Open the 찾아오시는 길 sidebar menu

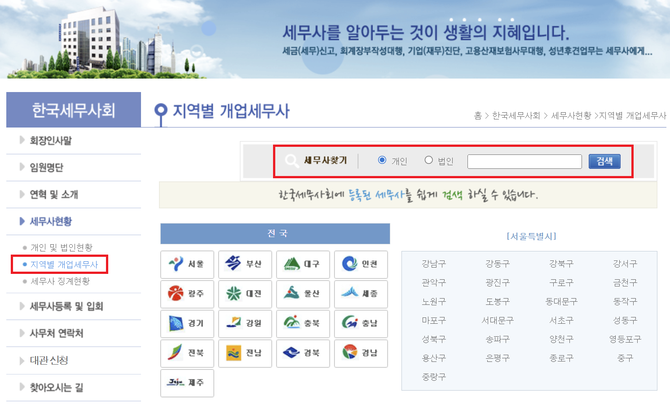tap(59, 387)
